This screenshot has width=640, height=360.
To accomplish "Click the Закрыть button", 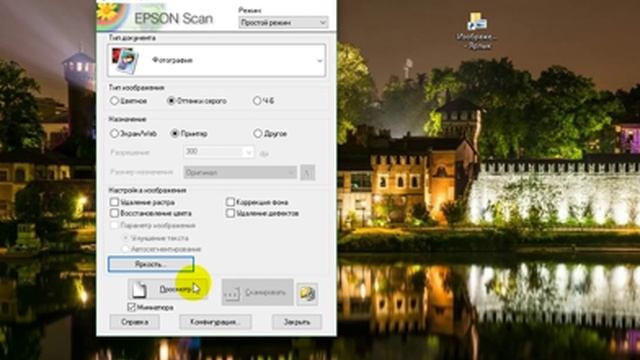I will 297,322.
